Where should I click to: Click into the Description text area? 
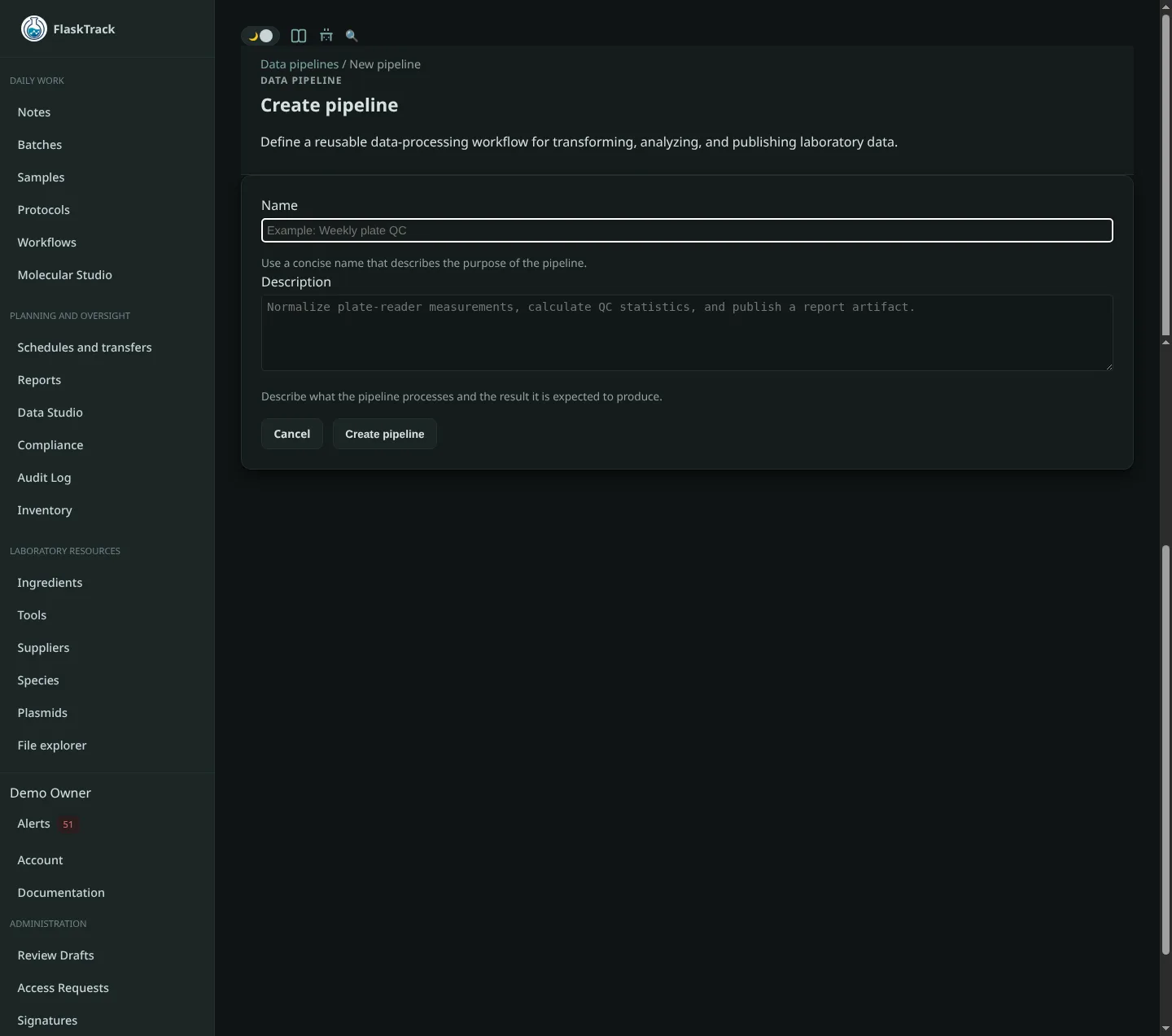tap(687, 333)
